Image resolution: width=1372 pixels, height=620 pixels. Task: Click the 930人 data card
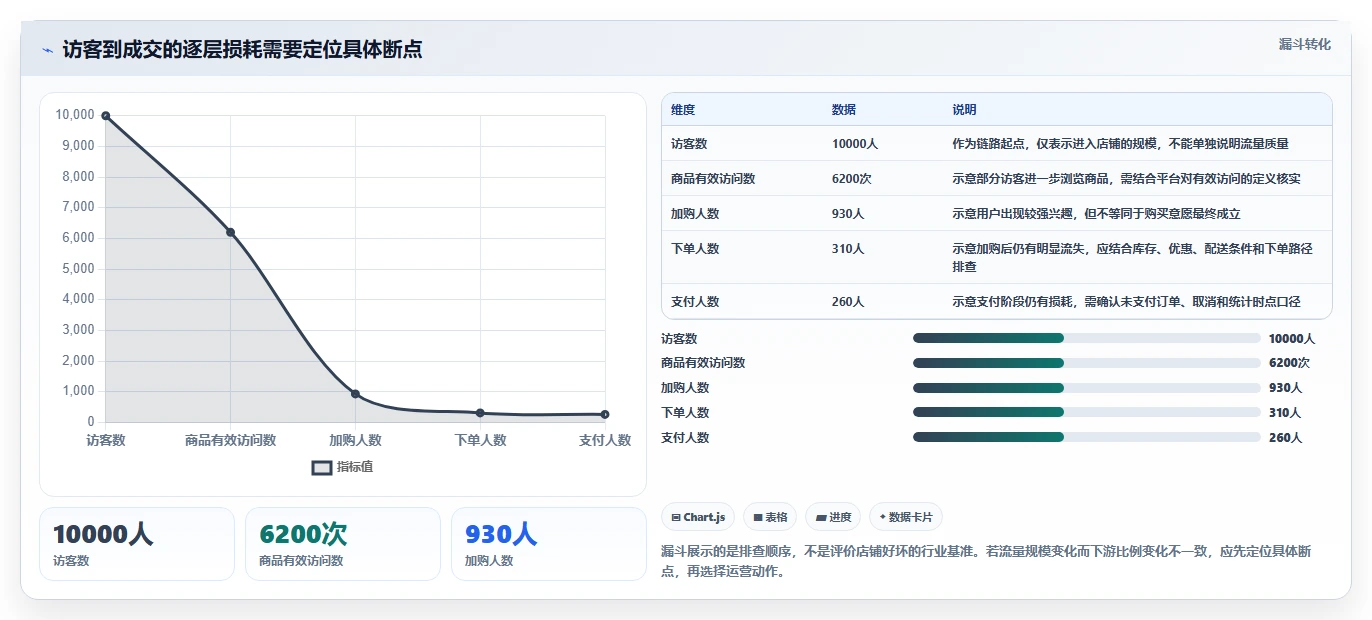coord(549,544)
